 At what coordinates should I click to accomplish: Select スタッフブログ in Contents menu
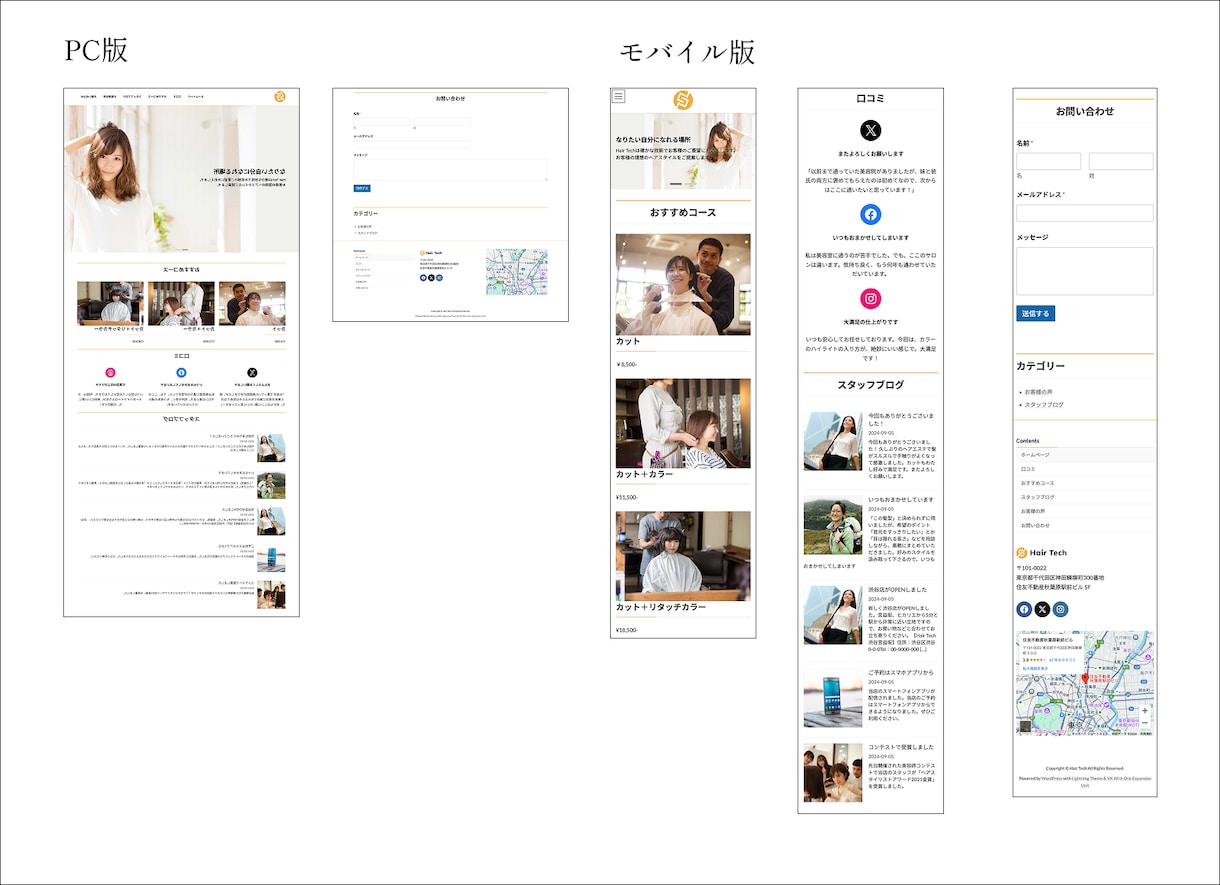[1085, 497]
